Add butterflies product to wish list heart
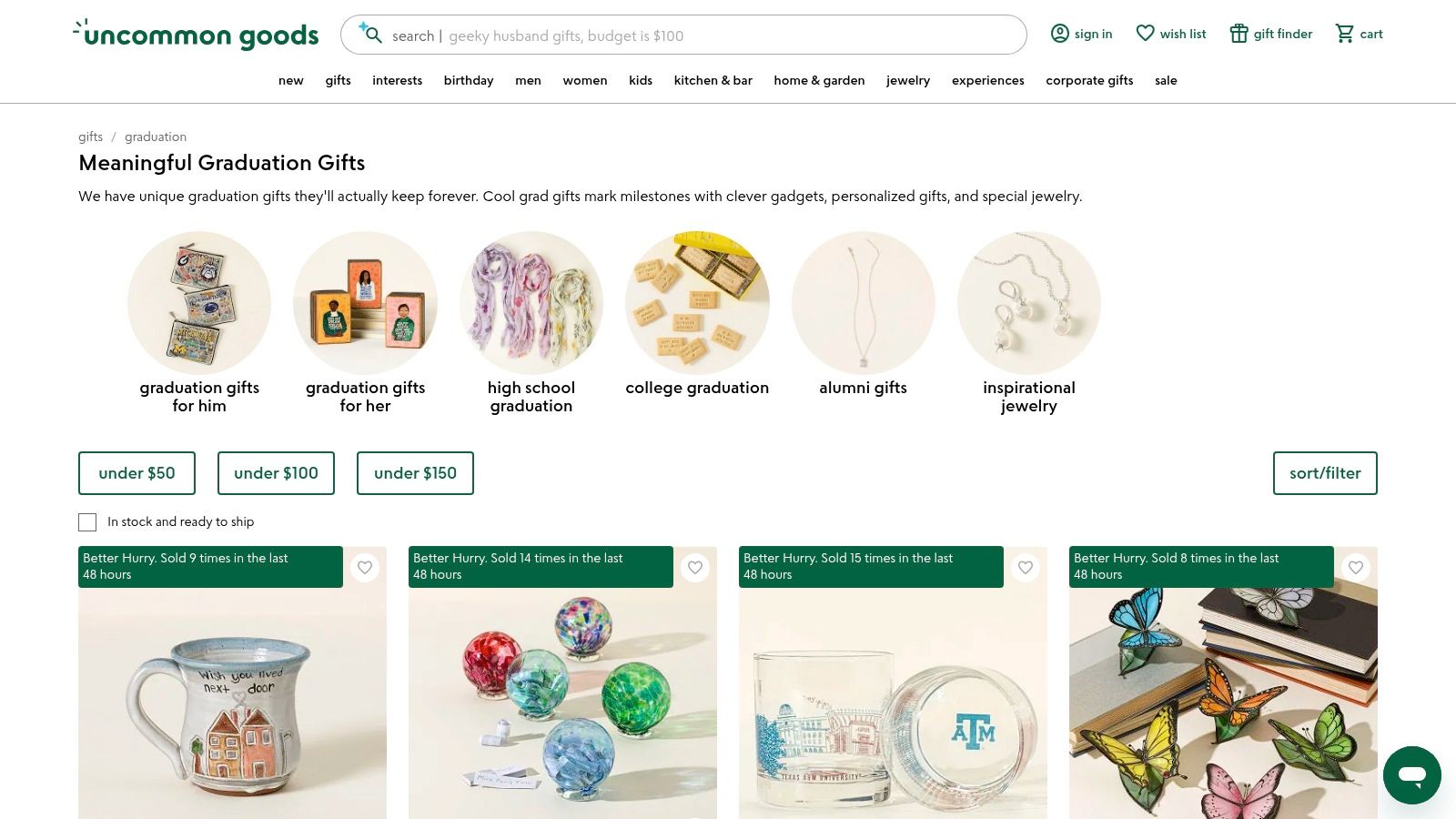Image resolution: width=1456 pixels, height=819 pixels. [x=1356, y=568]
